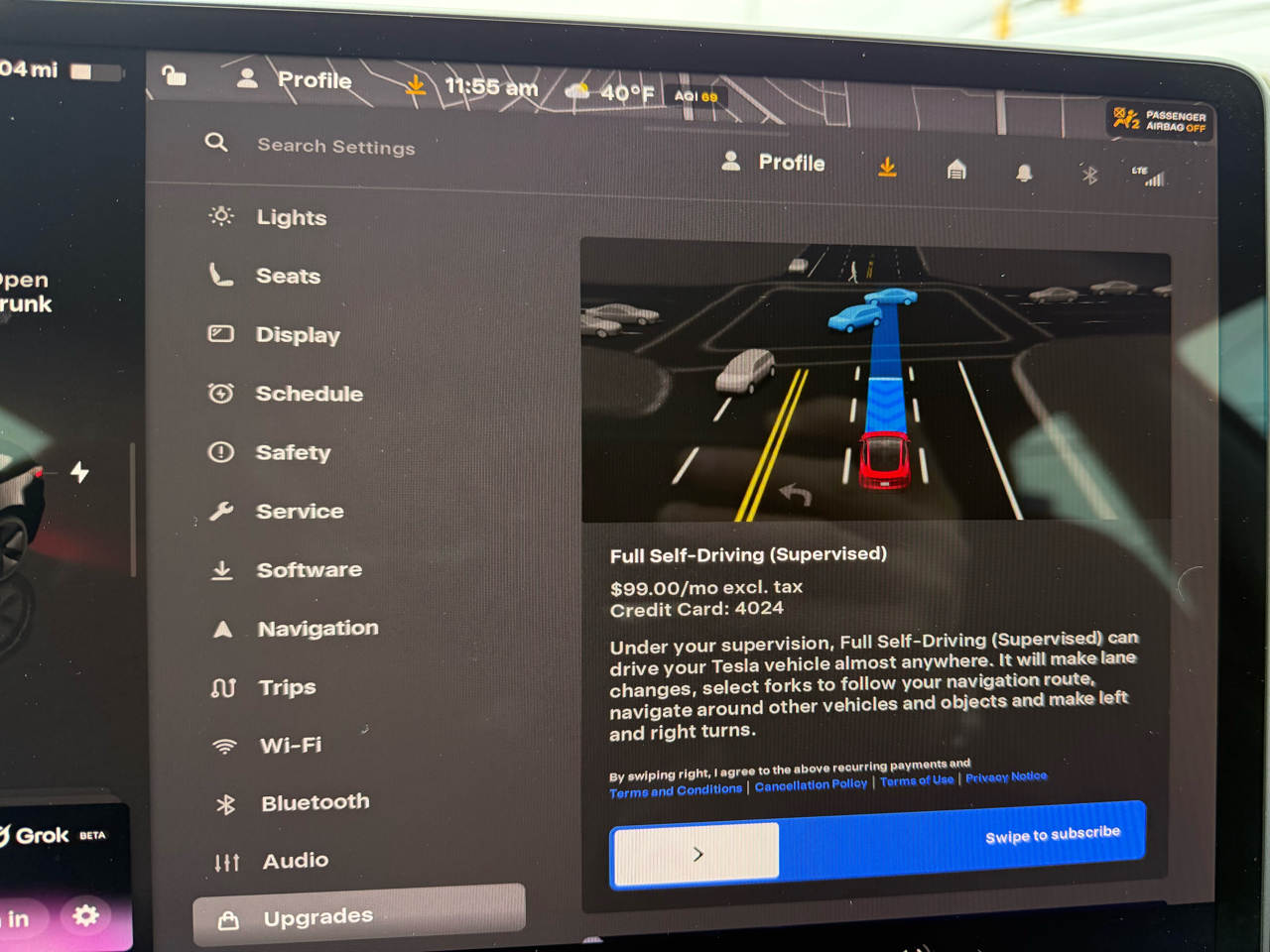
Task: Open the Lights settings section
Action: (x=292, y=217)
